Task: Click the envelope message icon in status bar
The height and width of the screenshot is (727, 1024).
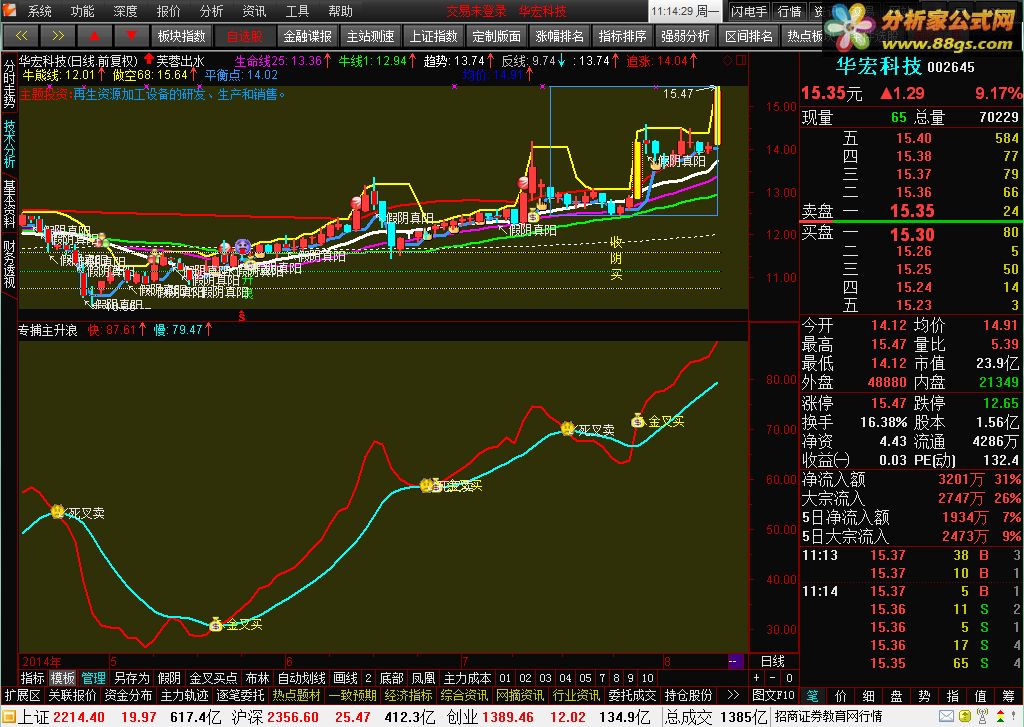Action: click(x=946, y=717)
